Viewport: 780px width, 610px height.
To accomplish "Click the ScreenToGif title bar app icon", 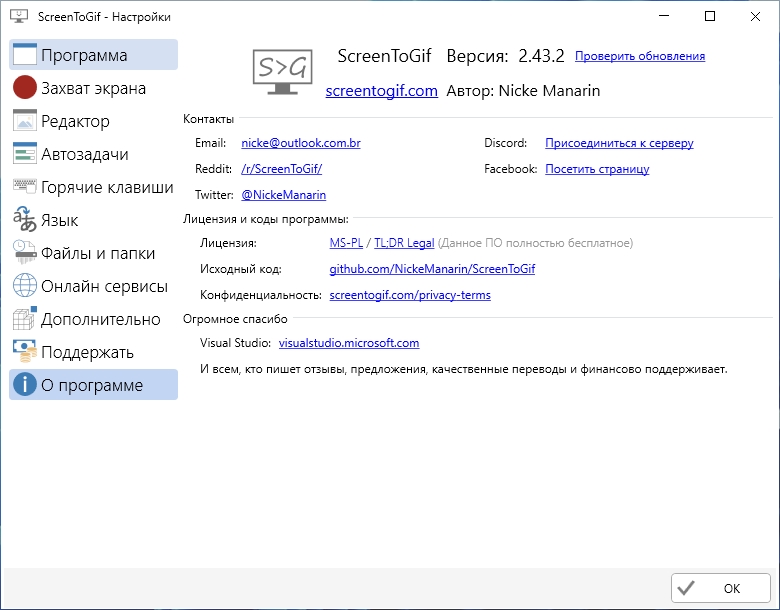I will [x=19, y=16].
